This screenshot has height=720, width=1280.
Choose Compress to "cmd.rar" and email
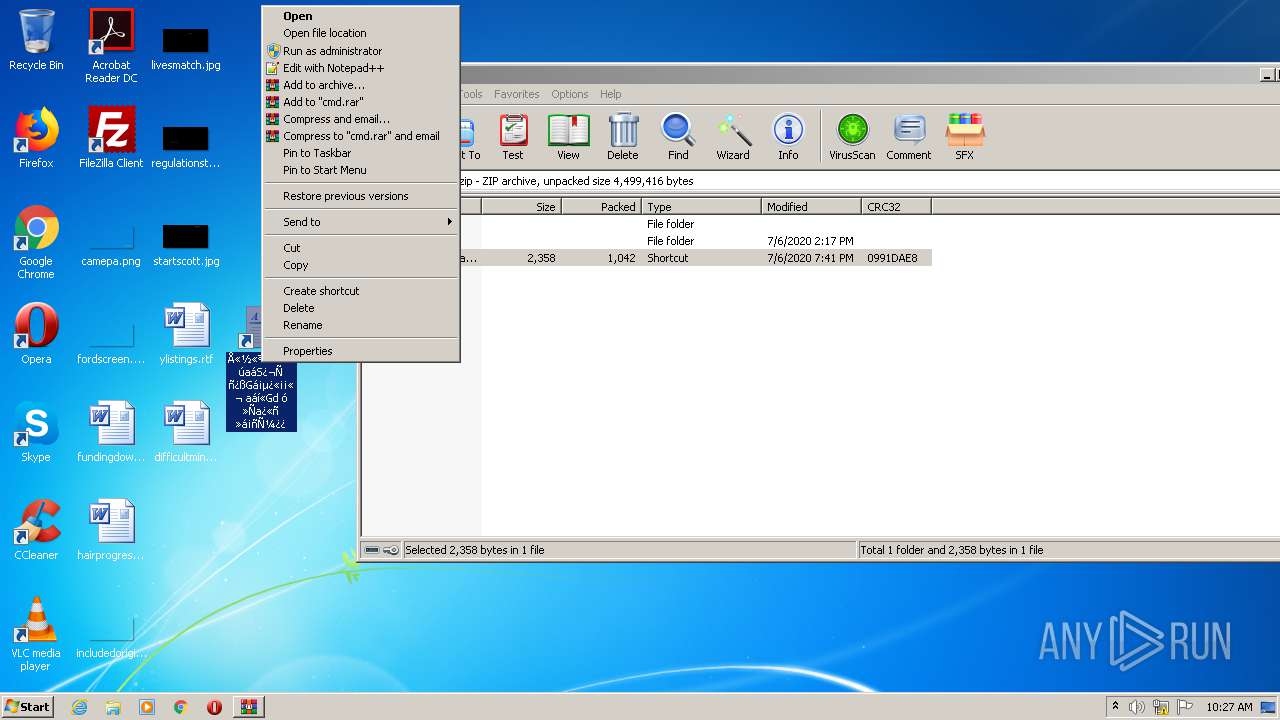(x=360, y=136)
